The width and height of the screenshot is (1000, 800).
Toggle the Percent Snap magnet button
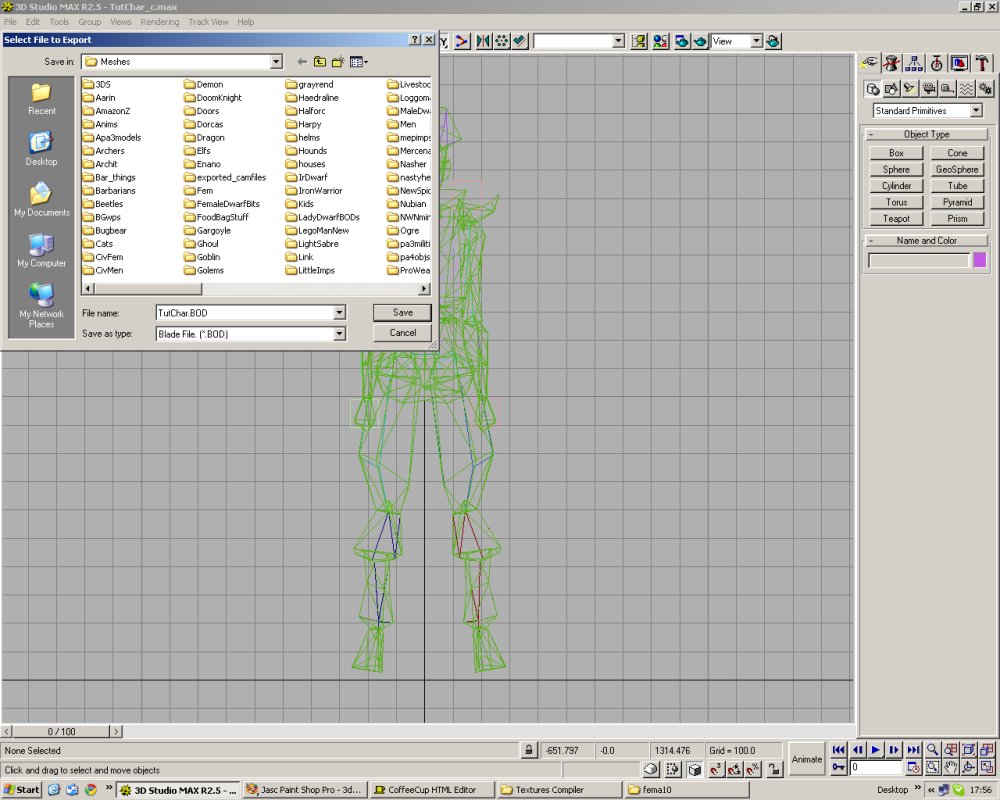753,769
